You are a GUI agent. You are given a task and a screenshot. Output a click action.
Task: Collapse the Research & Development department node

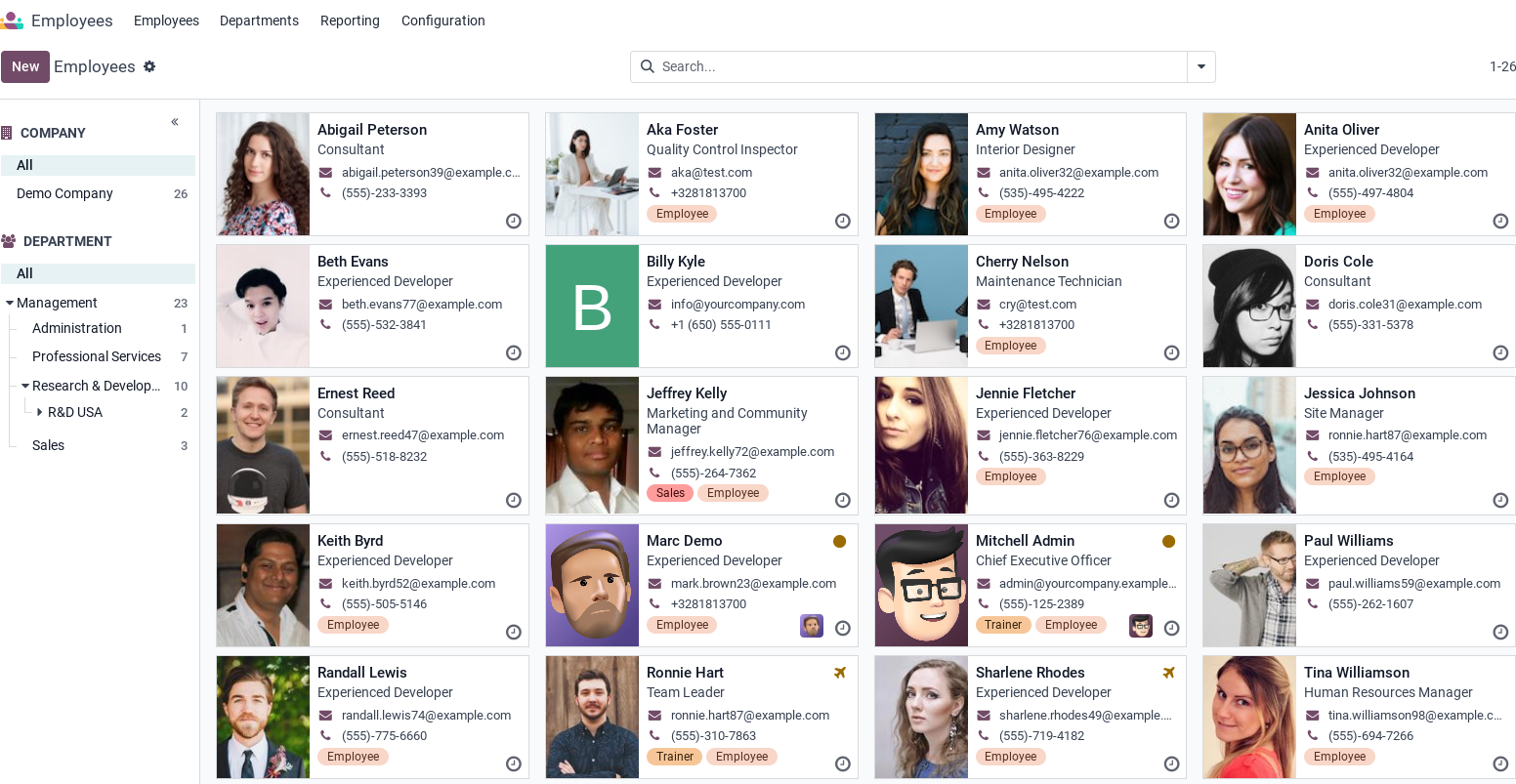click(25, 387)
